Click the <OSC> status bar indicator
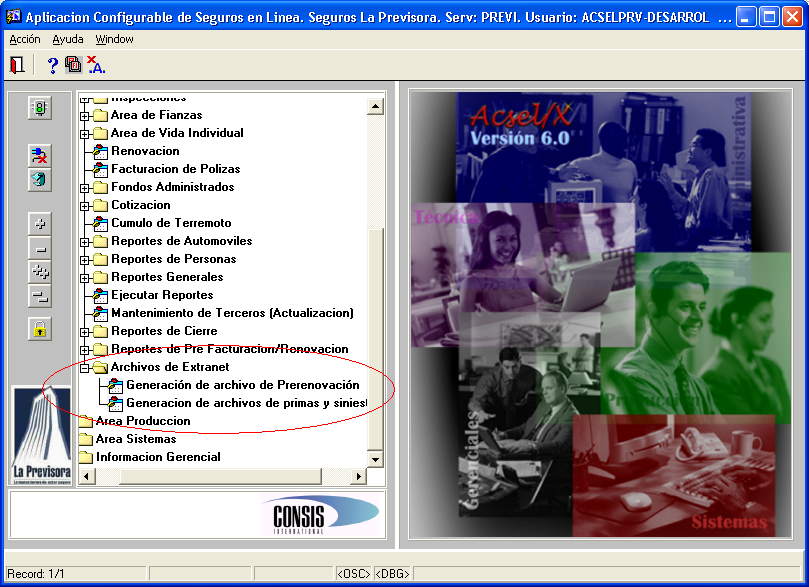Viewport: 809px width, 587px height. 353,574
